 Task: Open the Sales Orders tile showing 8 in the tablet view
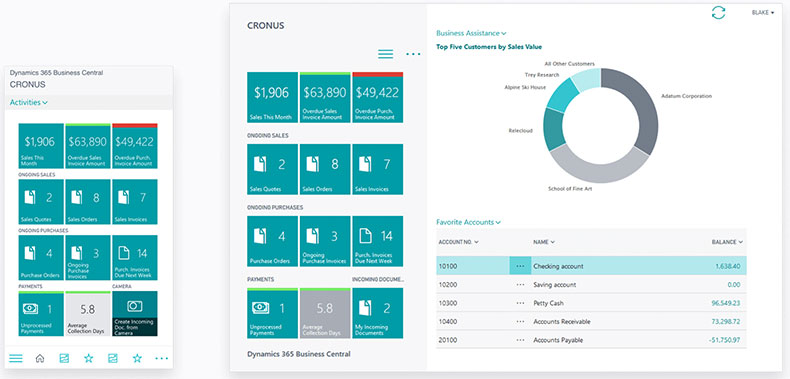click(325, 169)
